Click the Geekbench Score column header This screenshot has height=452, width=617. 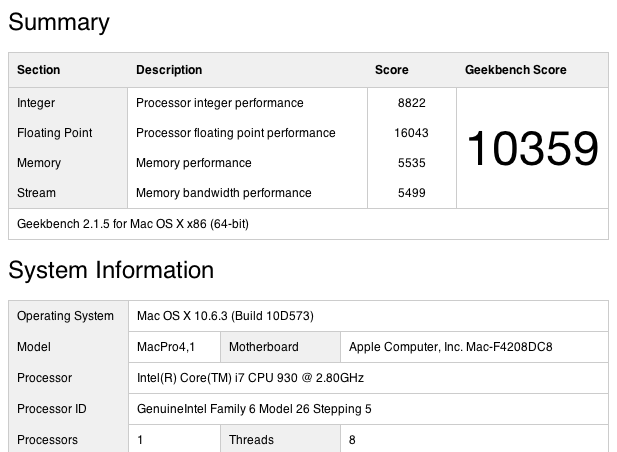coord(515,70)
